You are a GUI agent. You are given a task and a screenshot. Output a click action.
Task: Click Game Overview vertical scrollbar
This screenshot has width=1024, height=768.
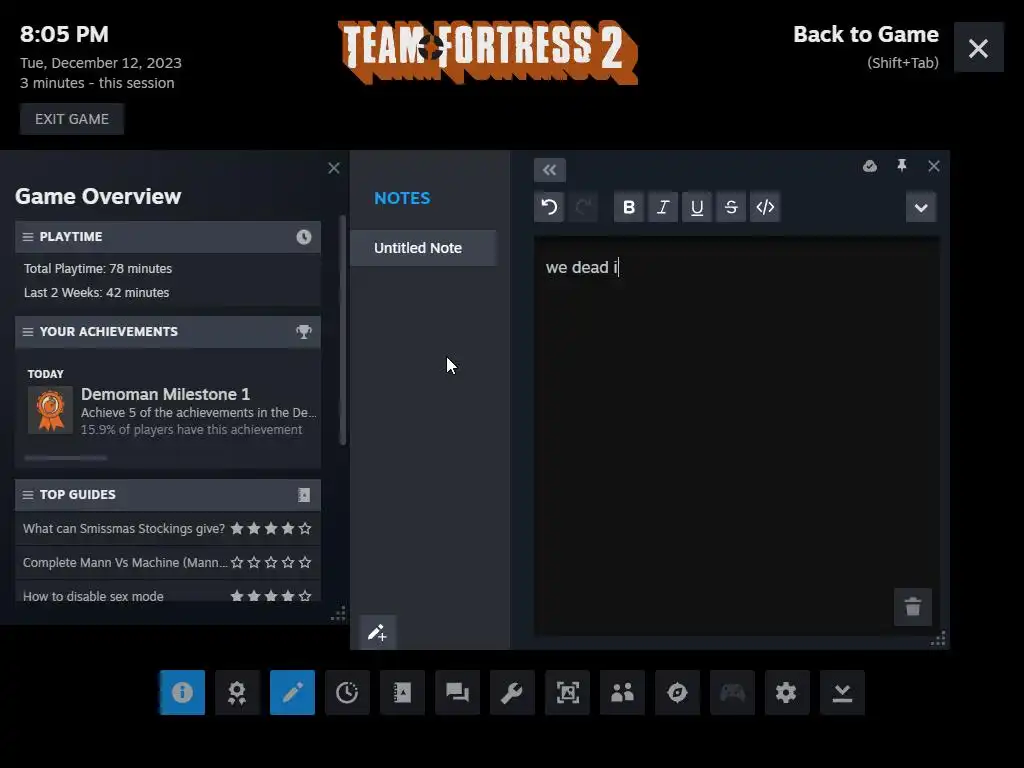point(343,330)
